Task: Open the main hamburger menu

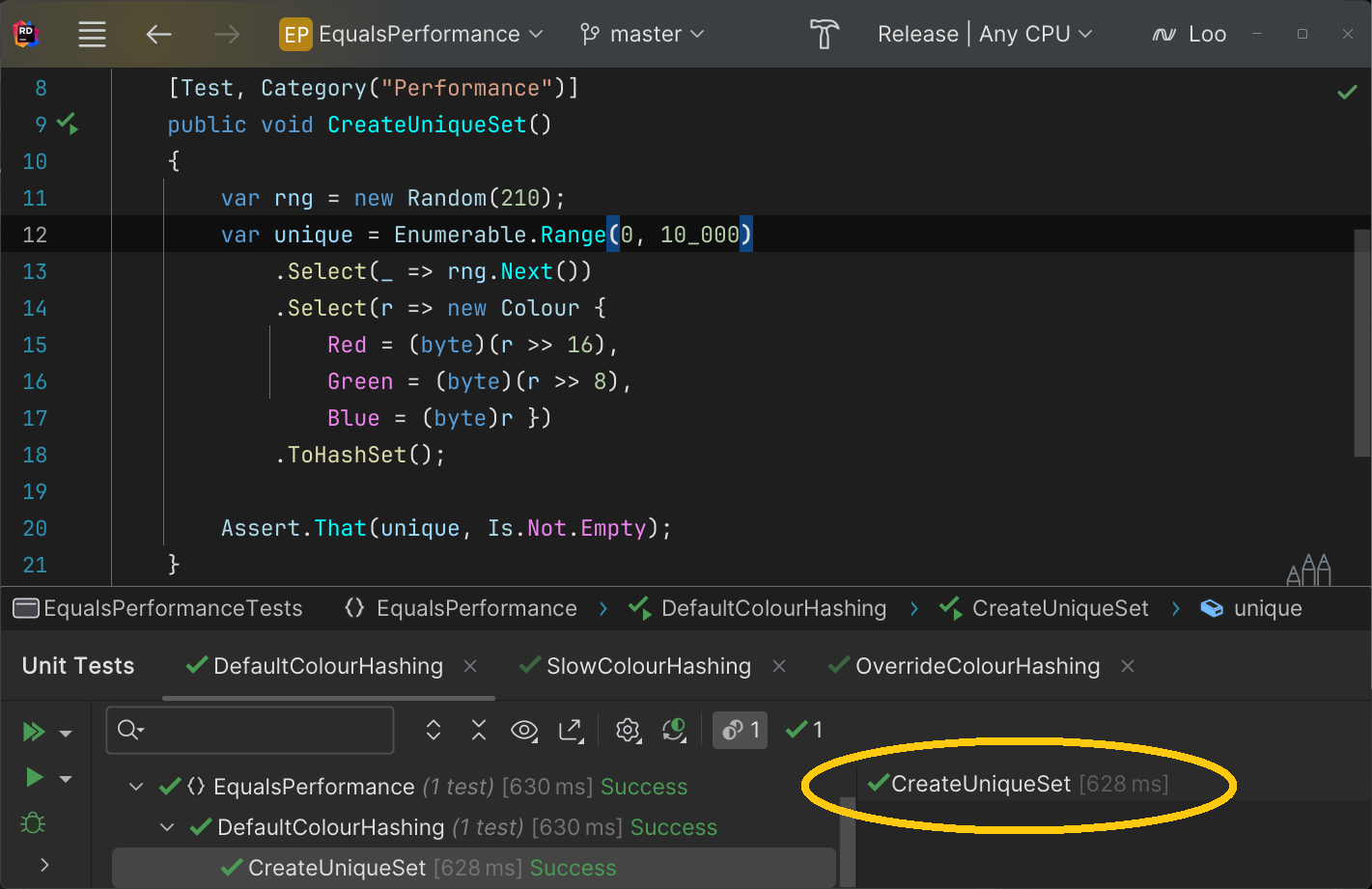Action: point(92,35)
